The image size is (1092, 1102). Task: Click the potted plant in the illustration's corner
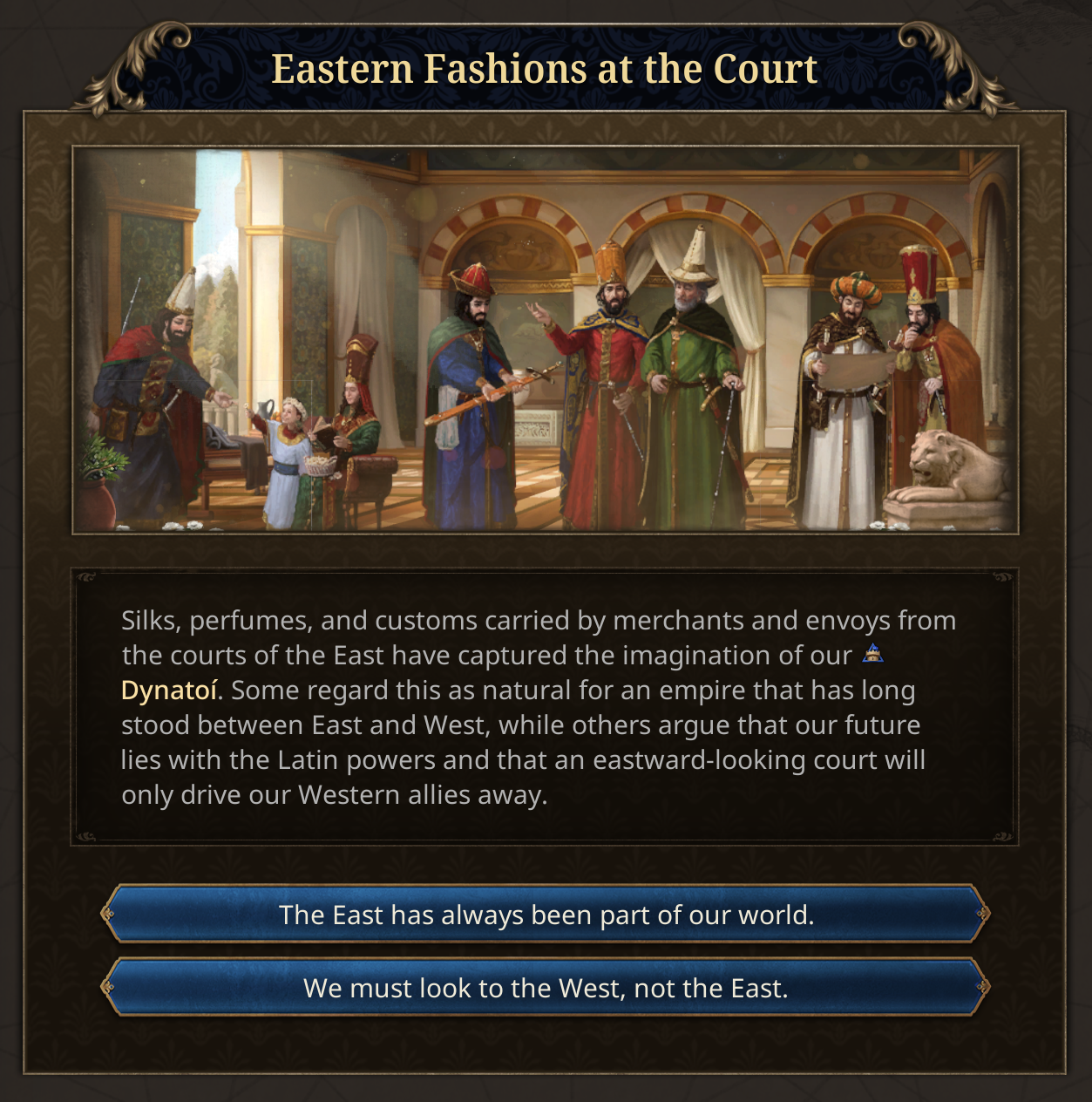pos(98,486)
